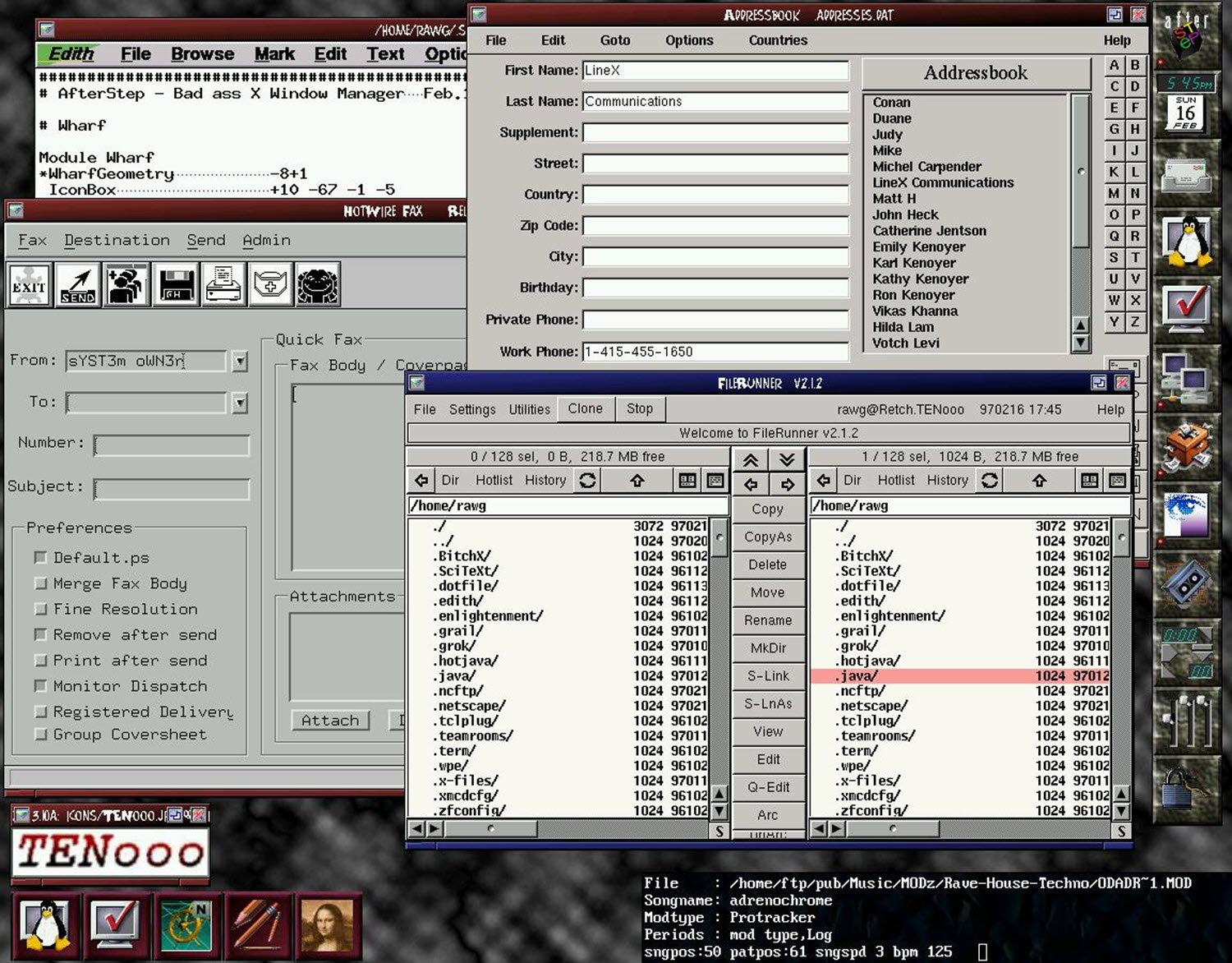This screenshot has height=963, width=1232.
Task: Open Hotlist menu in left FileRunner panel
Action: pyautogui.click(x=494, y=480)
